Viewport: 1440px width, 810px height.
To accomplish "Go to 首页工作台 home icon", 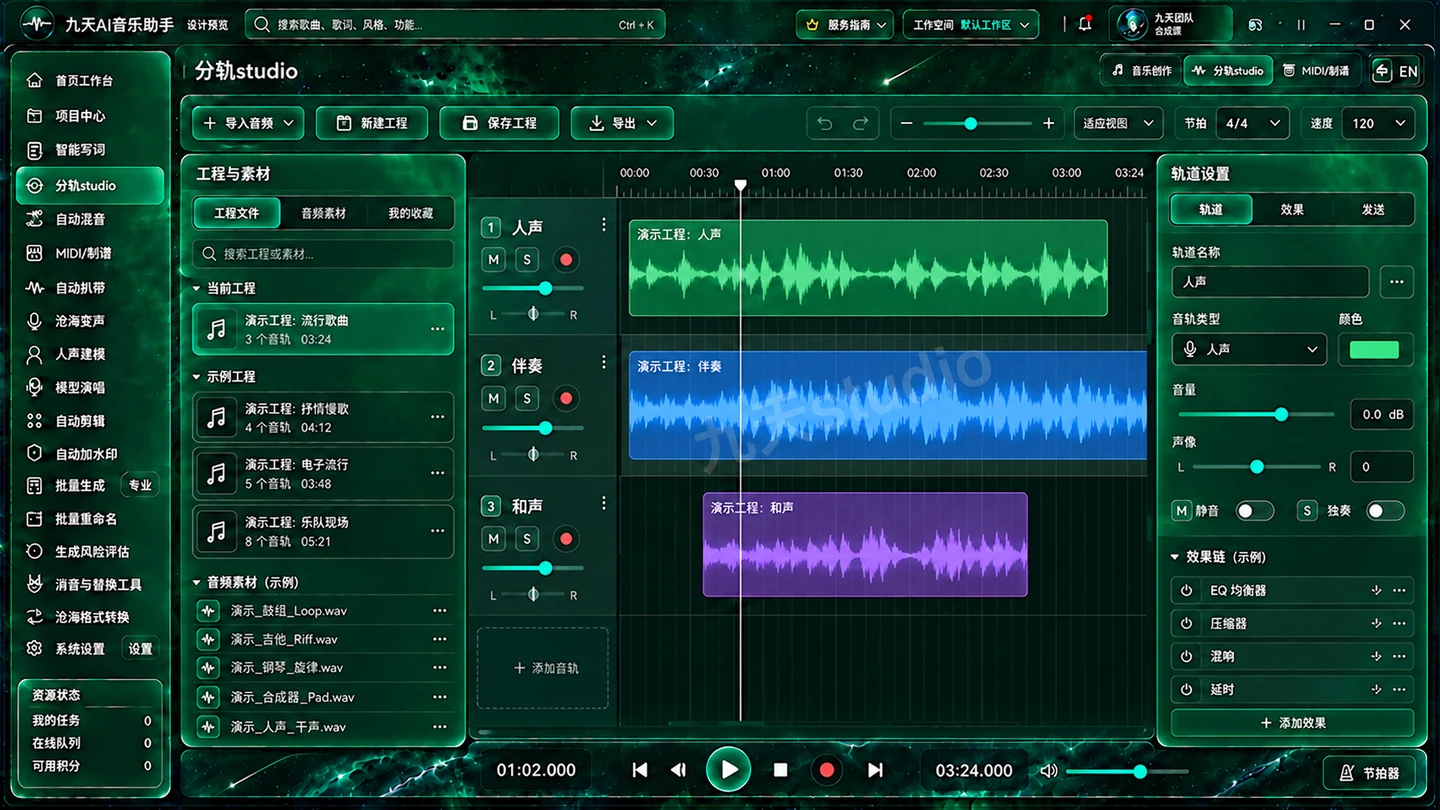I will [35, 80].
